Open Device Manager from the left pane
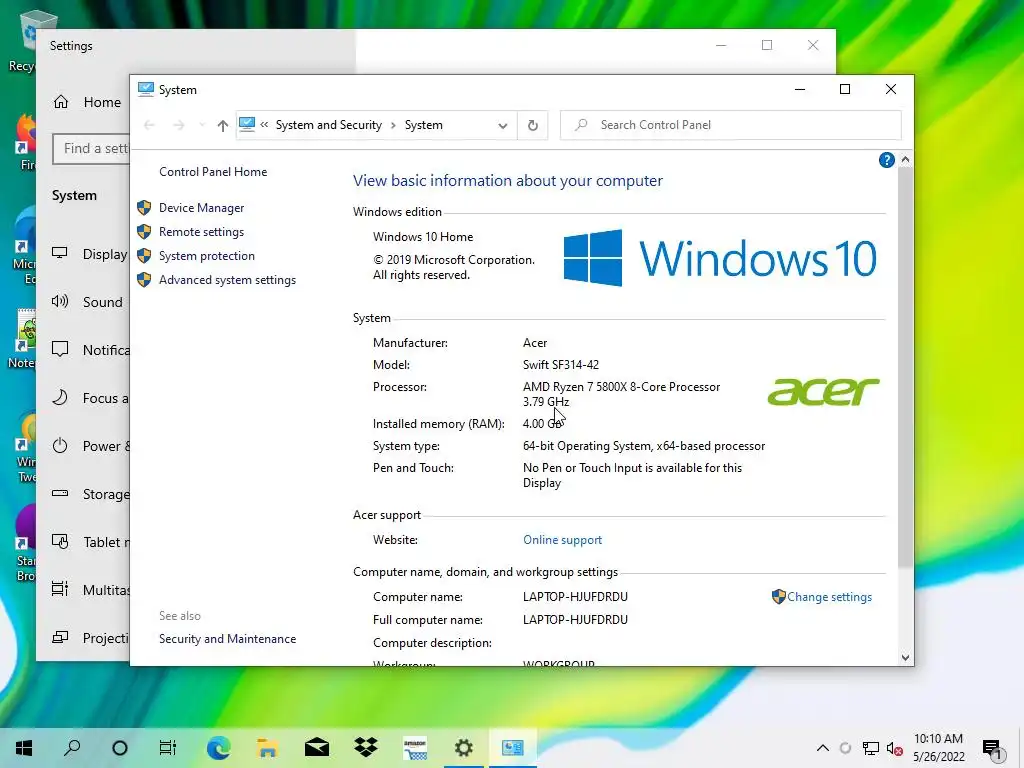 point(201,208)
